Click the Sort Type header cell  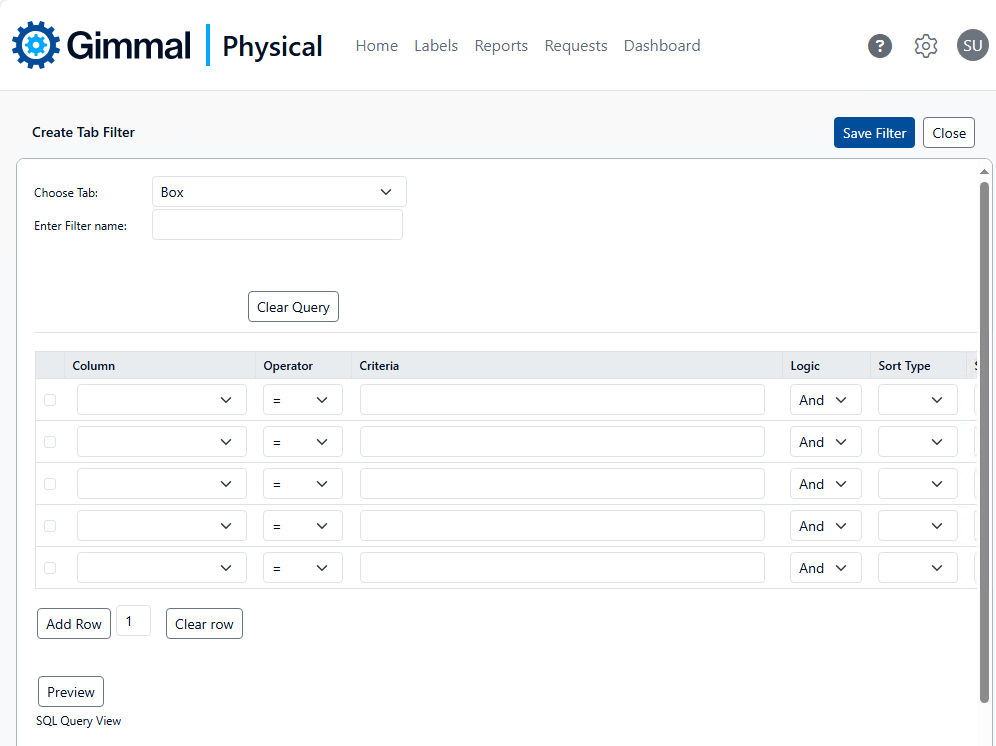918,365
